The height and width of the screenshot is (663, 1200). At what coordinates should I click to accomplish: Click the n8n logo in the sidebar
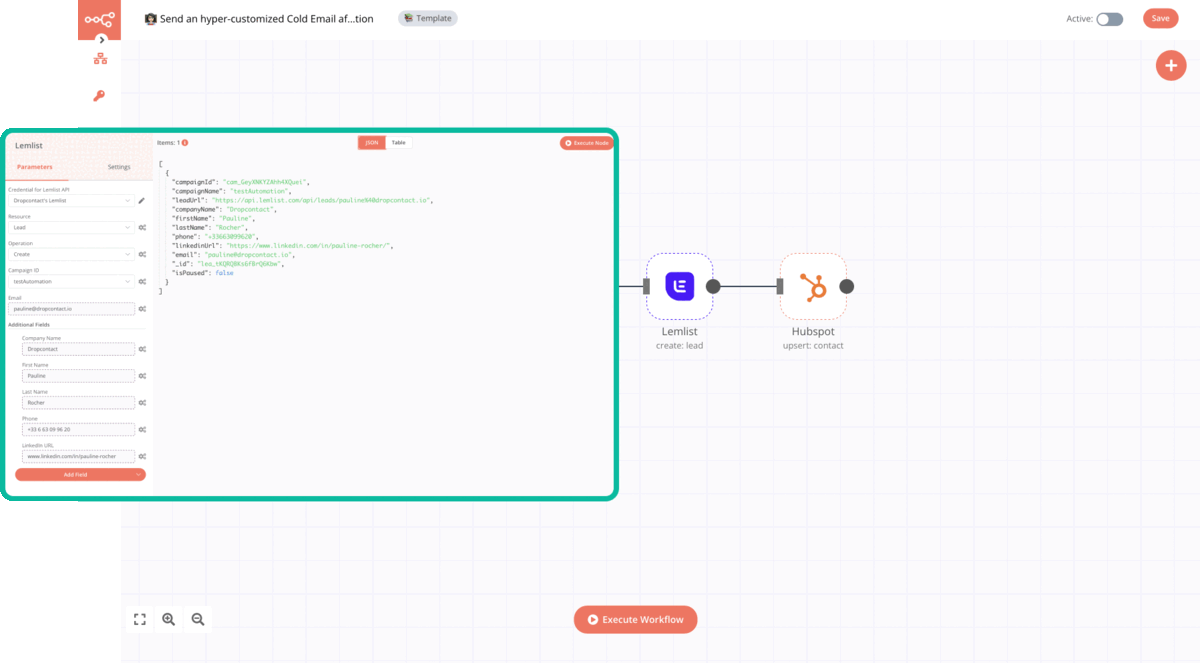tap(99, 18)
